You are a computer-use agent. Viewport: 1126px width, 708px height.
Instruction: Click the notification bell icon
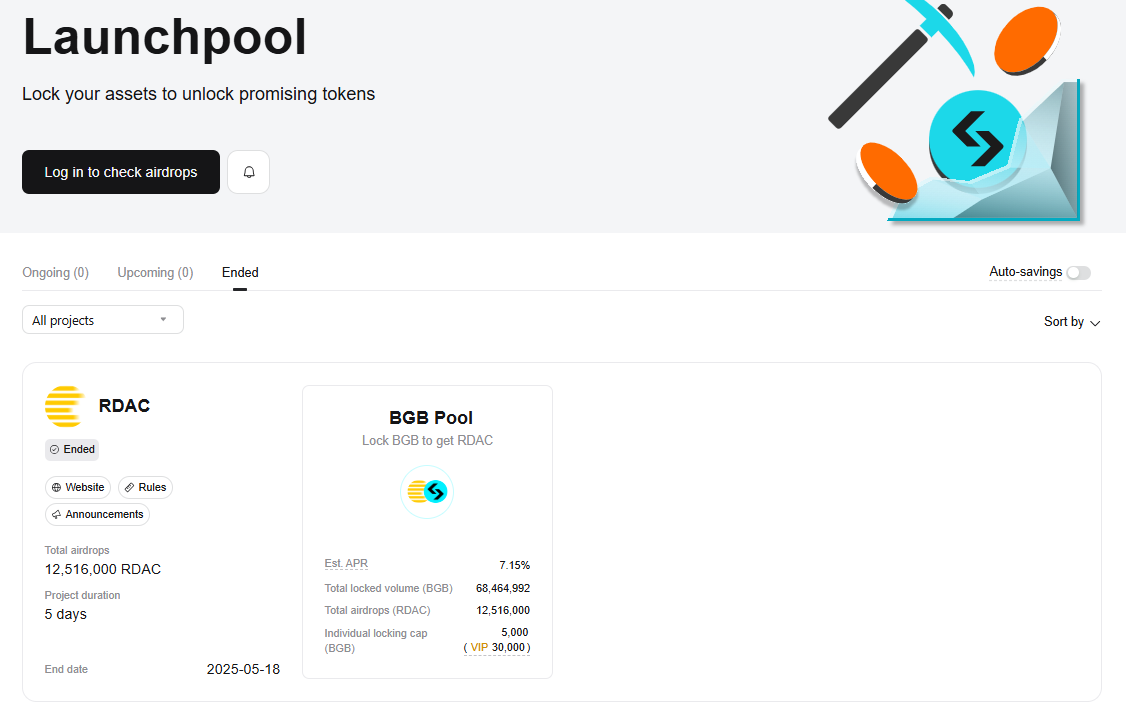[248, 172]
